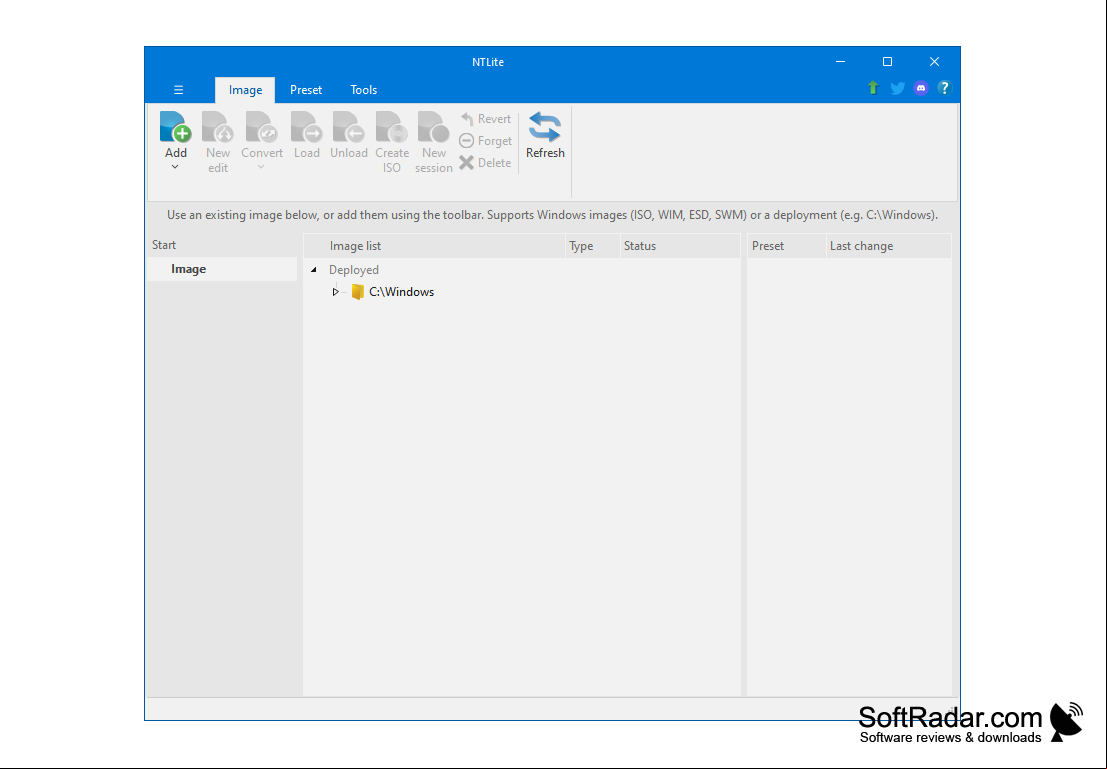Click the green update arrow icon

click(x=873, y=88)
